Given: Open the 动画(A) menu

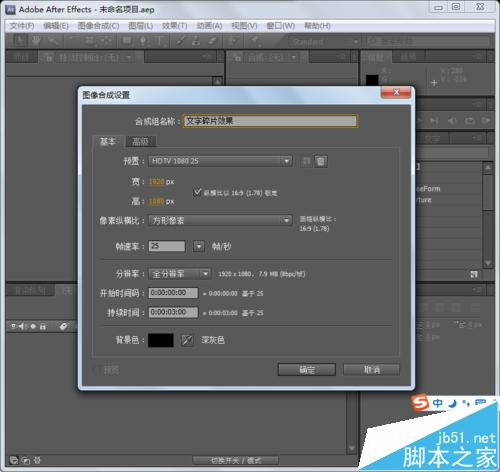Looking at the screenshot, I should 209,26.
